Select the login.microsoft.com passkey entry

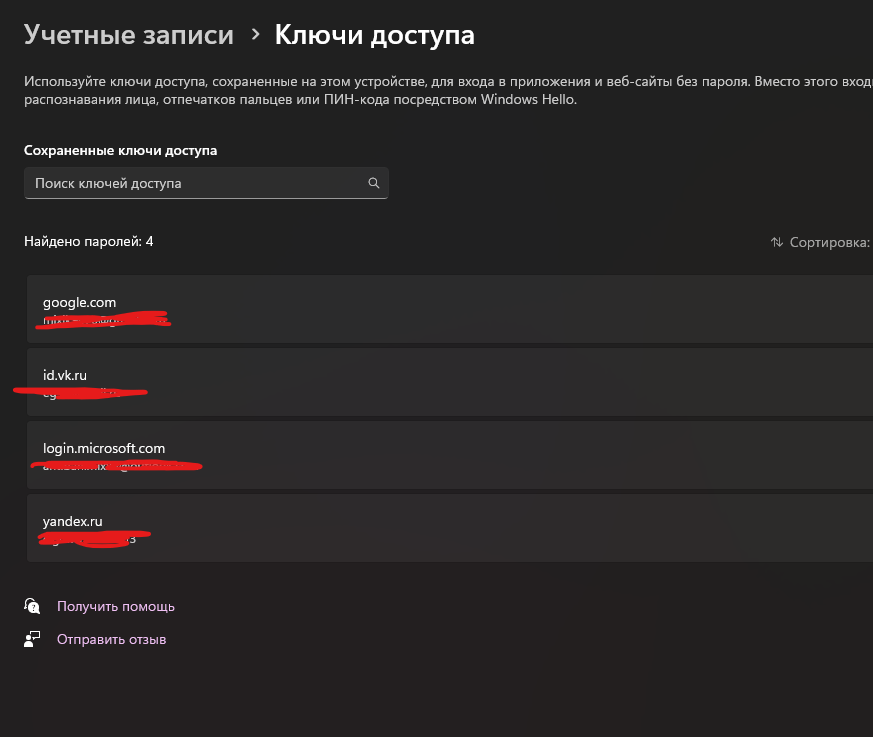pos(450,455)
